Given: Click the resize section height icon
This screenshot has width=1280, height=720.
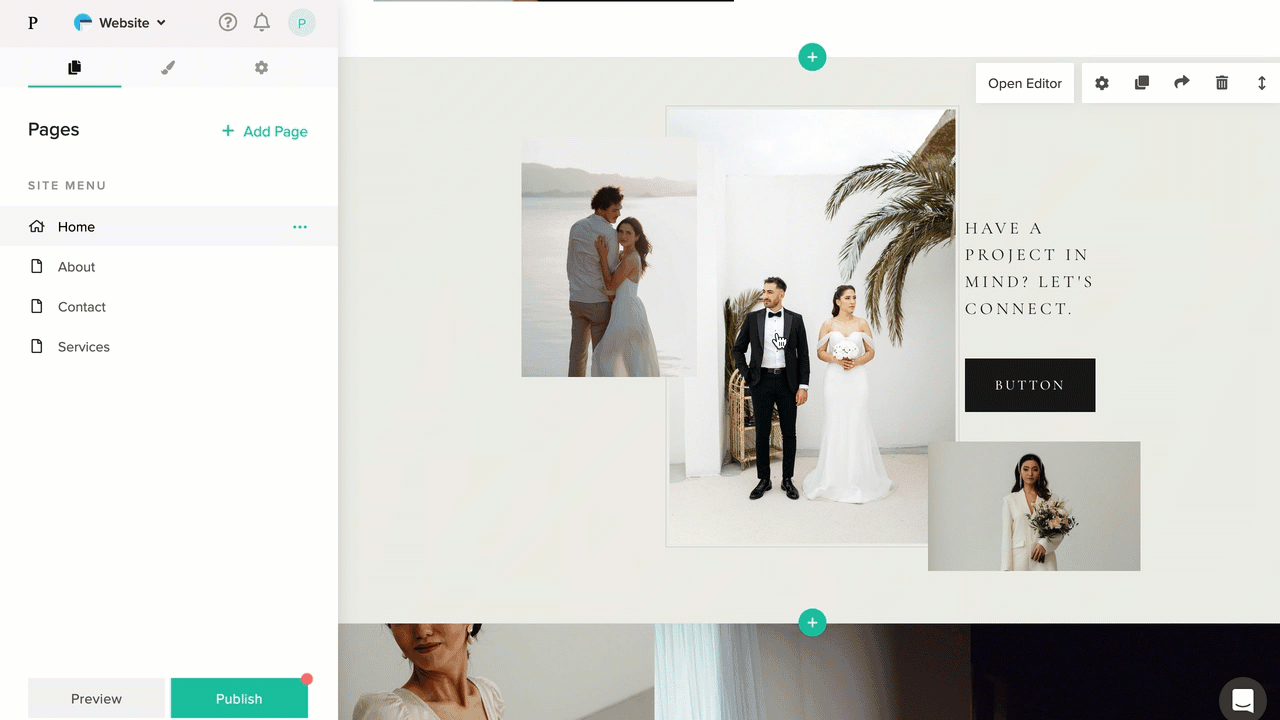Looking at the screenshot, I should [1261, 83].
